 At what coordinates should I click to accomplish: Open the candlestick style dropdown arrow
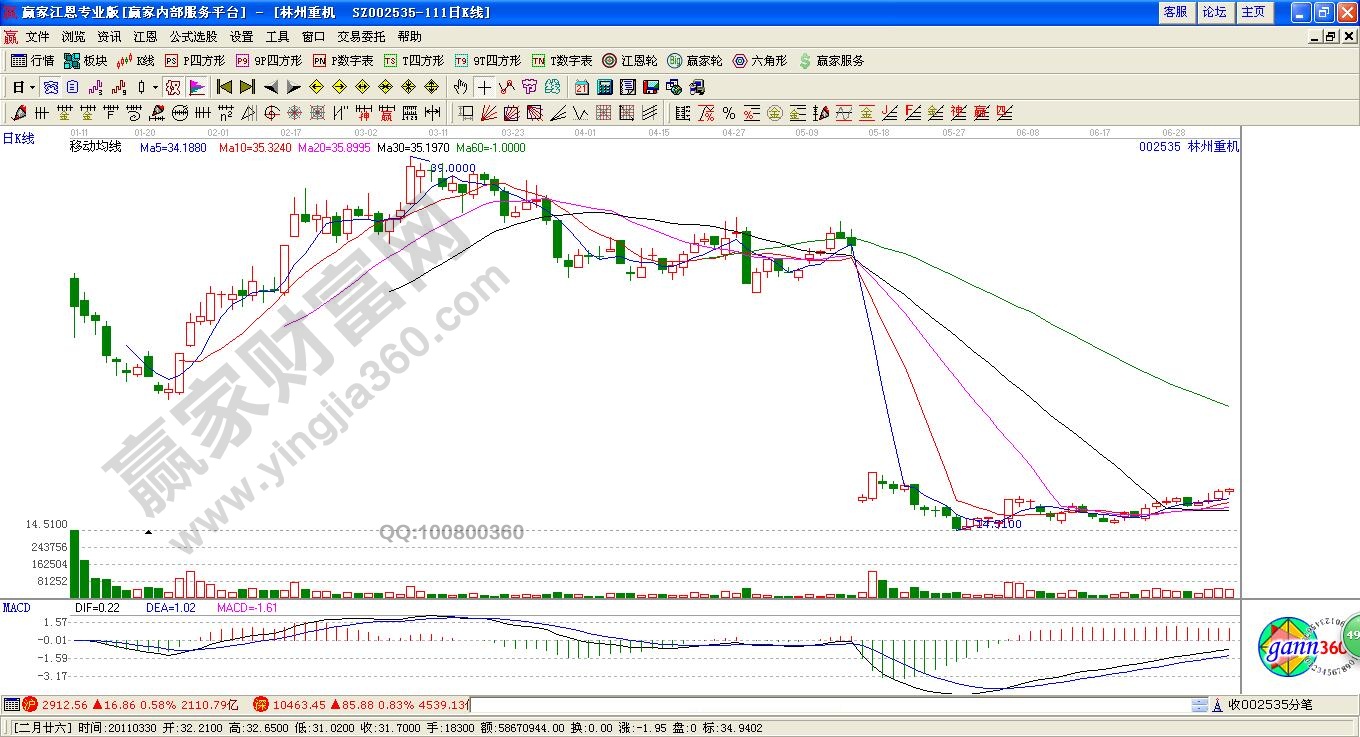pyautogui.click(x=155, y=87)
